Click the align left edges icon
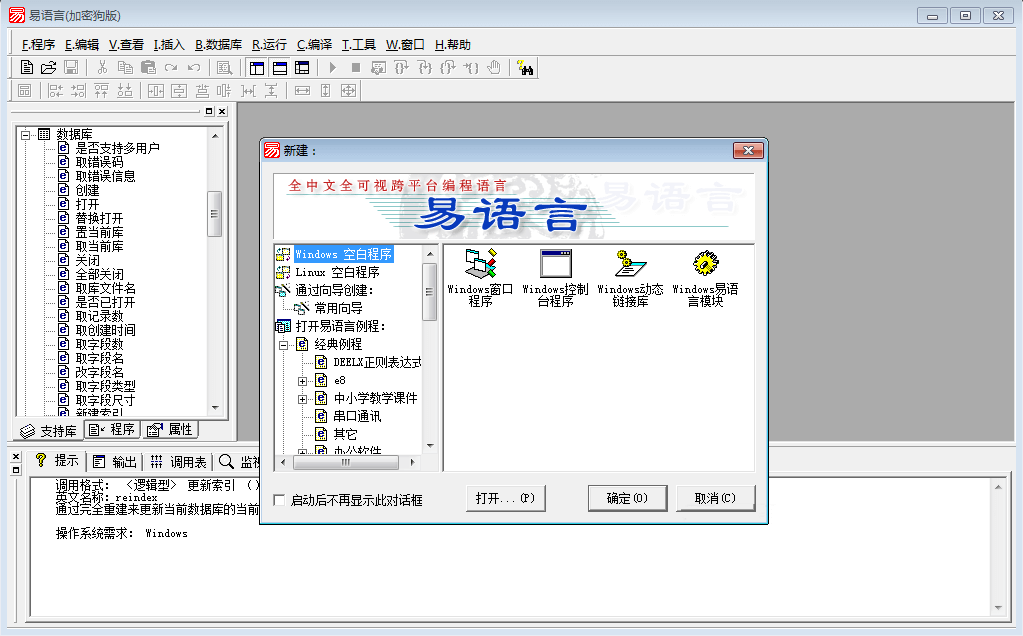This screenshot has height=636, width=1023. [x=55, y=91]
